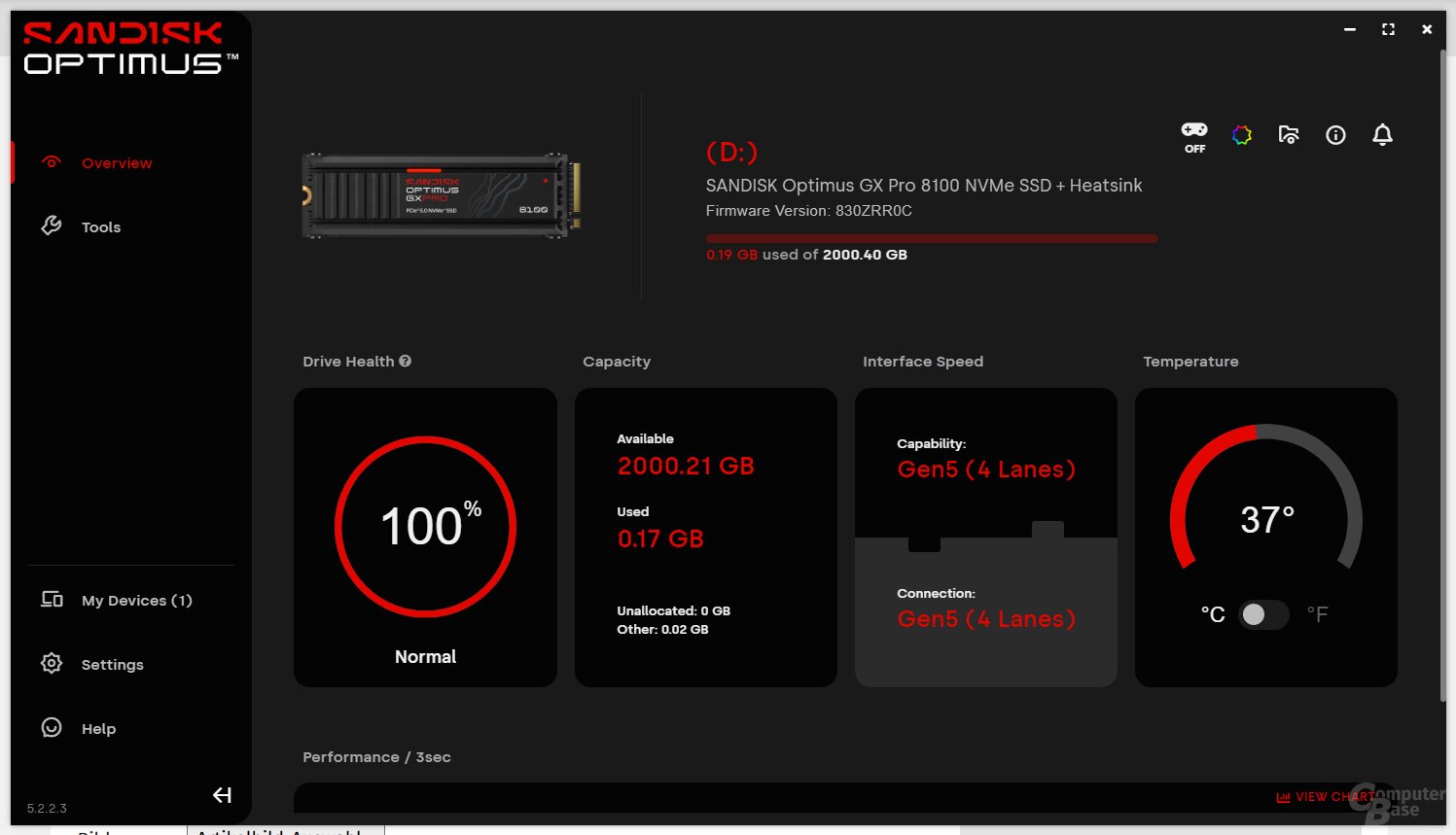Click the Help smiley icon
This screenshot has height=835, width=1456.
pyautogui.click(x=52, y=728)
